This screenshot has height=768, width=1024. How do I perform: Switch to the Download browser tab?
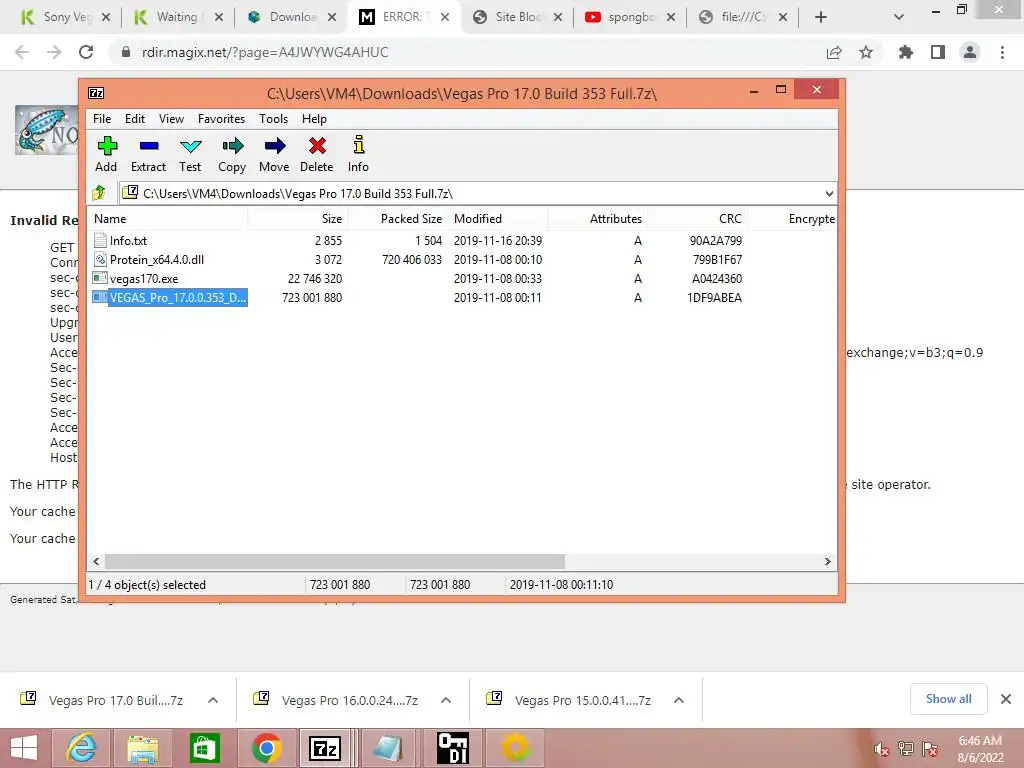[292, 17]
